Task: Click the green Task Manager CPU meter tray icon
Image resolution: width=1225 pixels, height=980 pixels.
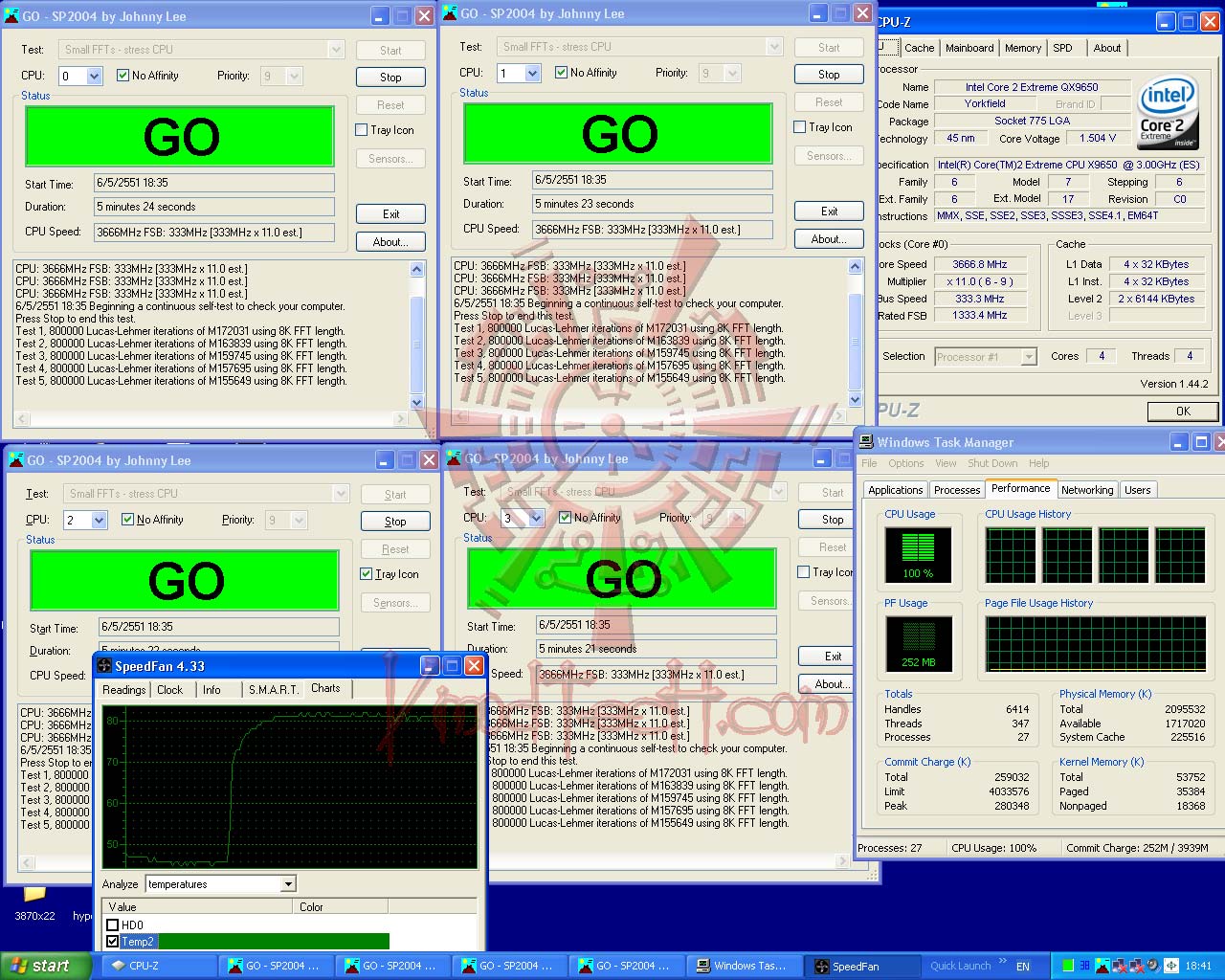Action: click(1068, 966)
